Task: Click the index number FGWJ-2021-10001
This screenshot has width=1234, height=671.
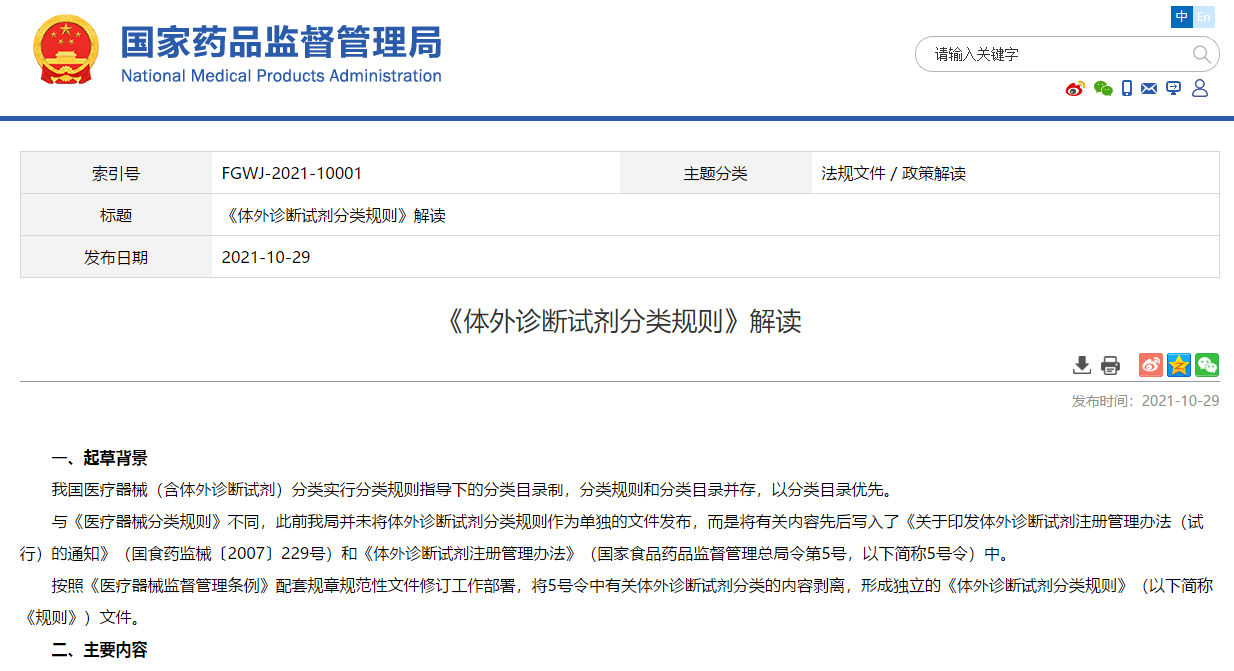Action: pyautogui.click(x=292, y=173)
